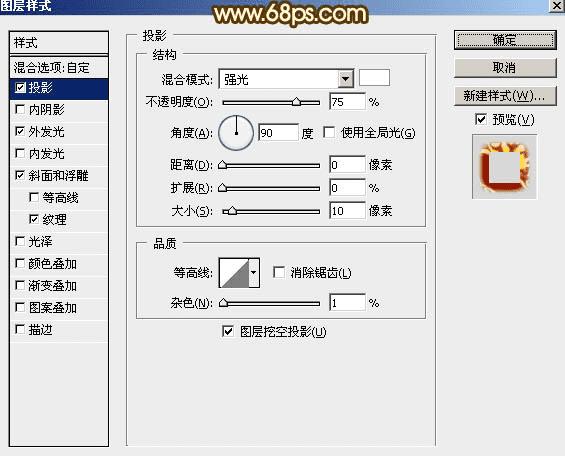Click the 不透明度 opacity slider handle
Image resolution: width=565 pixels, height=456 pixels.
point(296,101)
